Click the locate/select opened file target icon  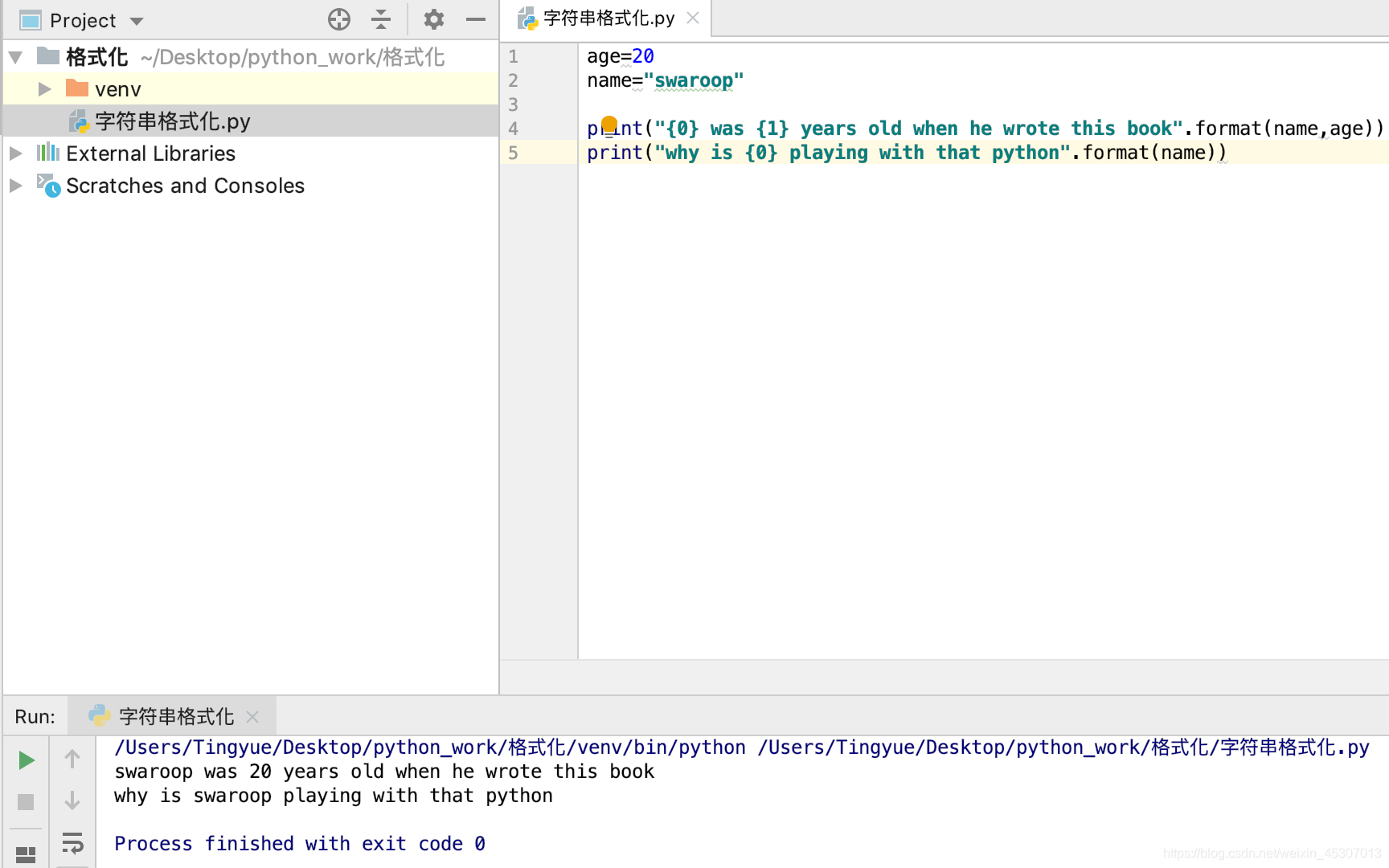point(339,19)
